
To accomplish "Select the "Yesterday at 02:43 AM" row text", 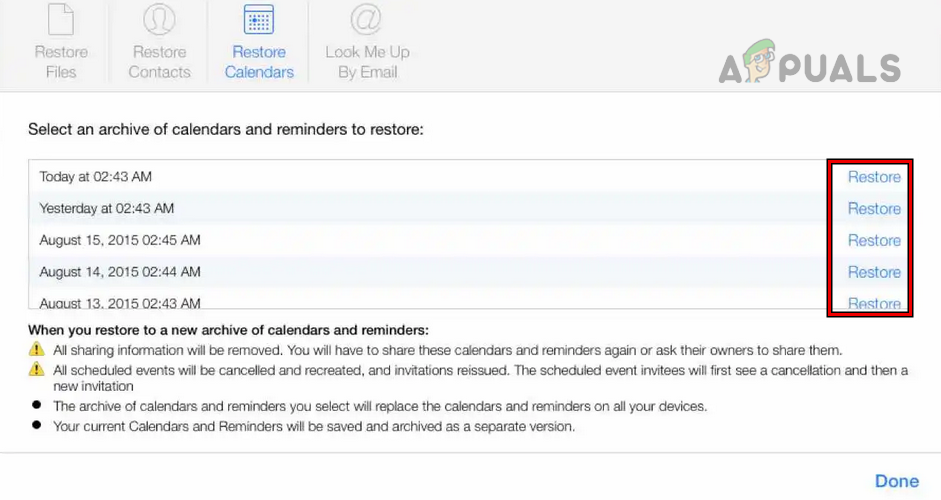I will (107, 209).
